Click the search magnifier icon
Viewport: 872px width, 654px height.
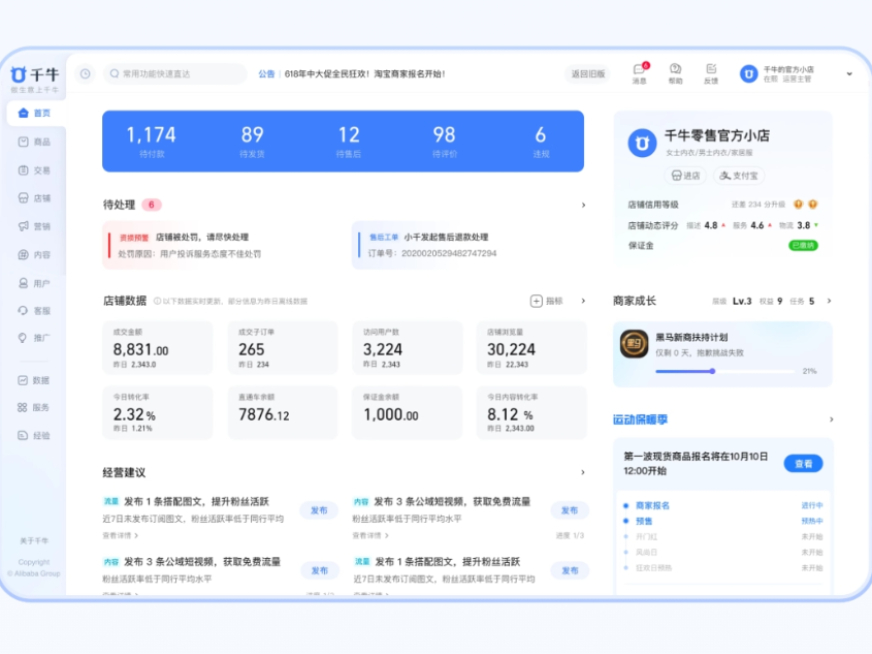tap(115, 73)
